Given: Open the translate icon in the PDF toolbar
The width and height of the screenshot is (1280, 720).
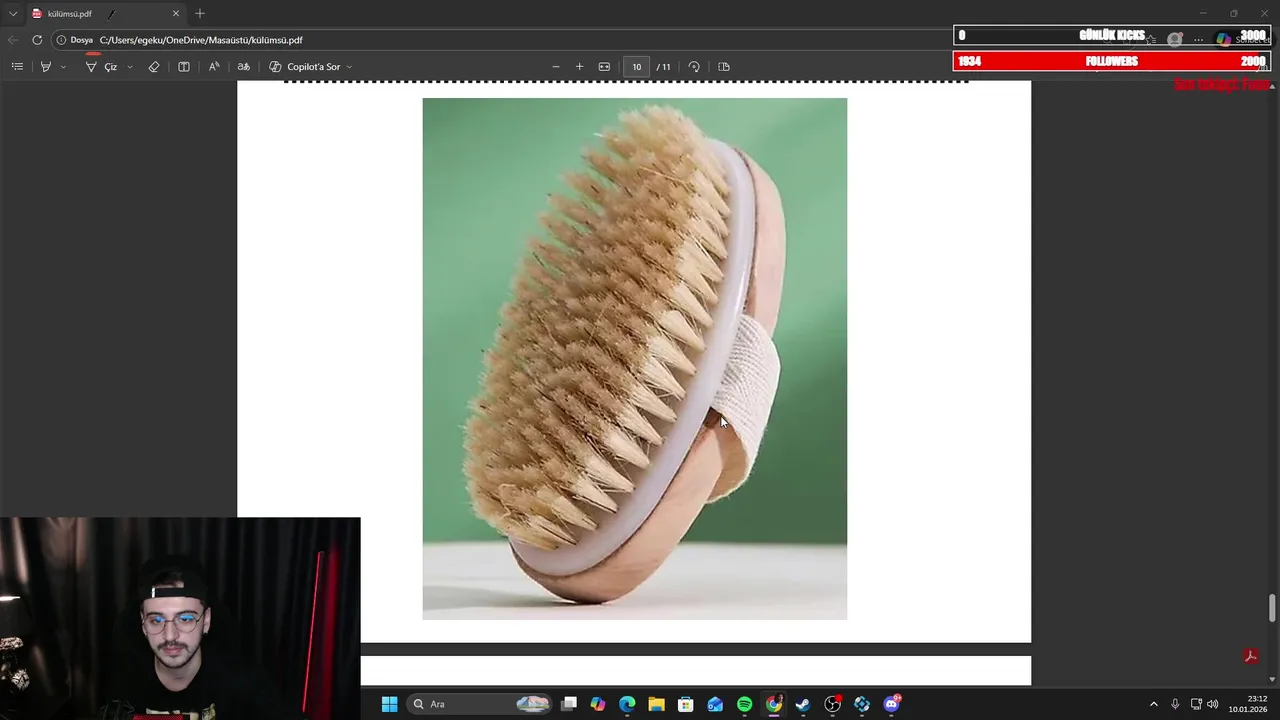Looking at the screenshot, I should (243, 67).
